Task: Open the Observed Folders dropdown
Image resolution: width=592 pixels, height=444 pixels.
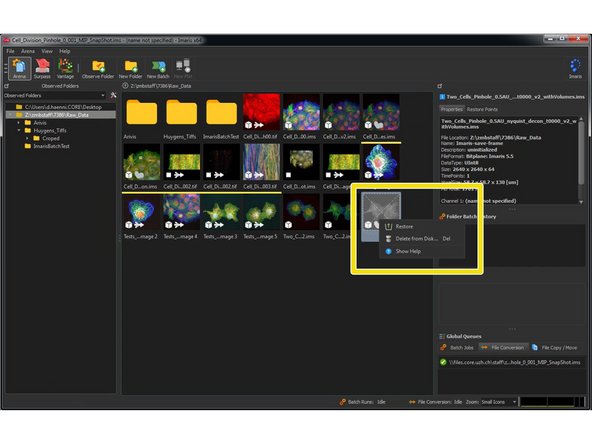Action: [x=103, y=96]
